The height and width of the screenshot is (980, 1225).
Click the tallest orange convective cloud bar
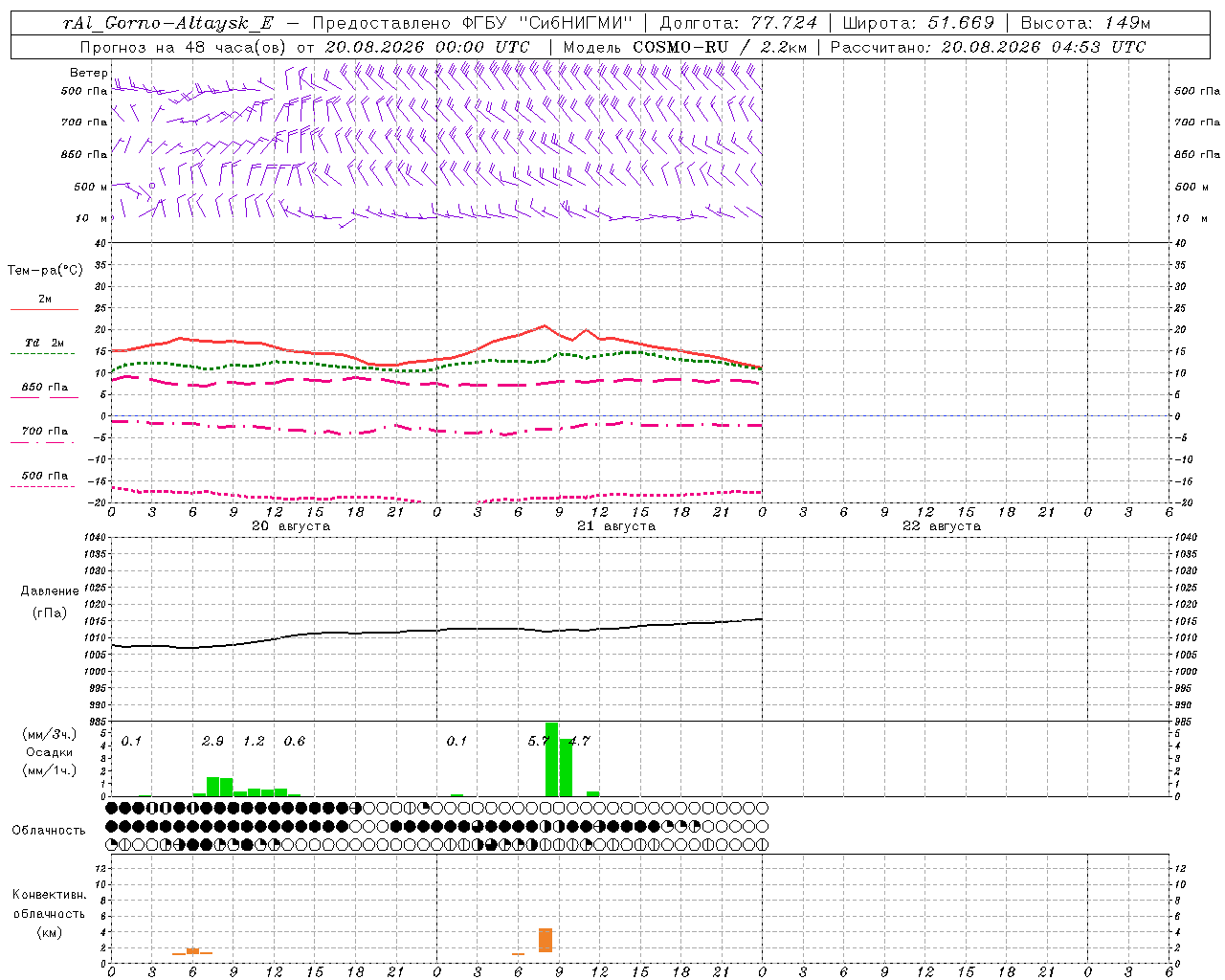tap(546, 940)
